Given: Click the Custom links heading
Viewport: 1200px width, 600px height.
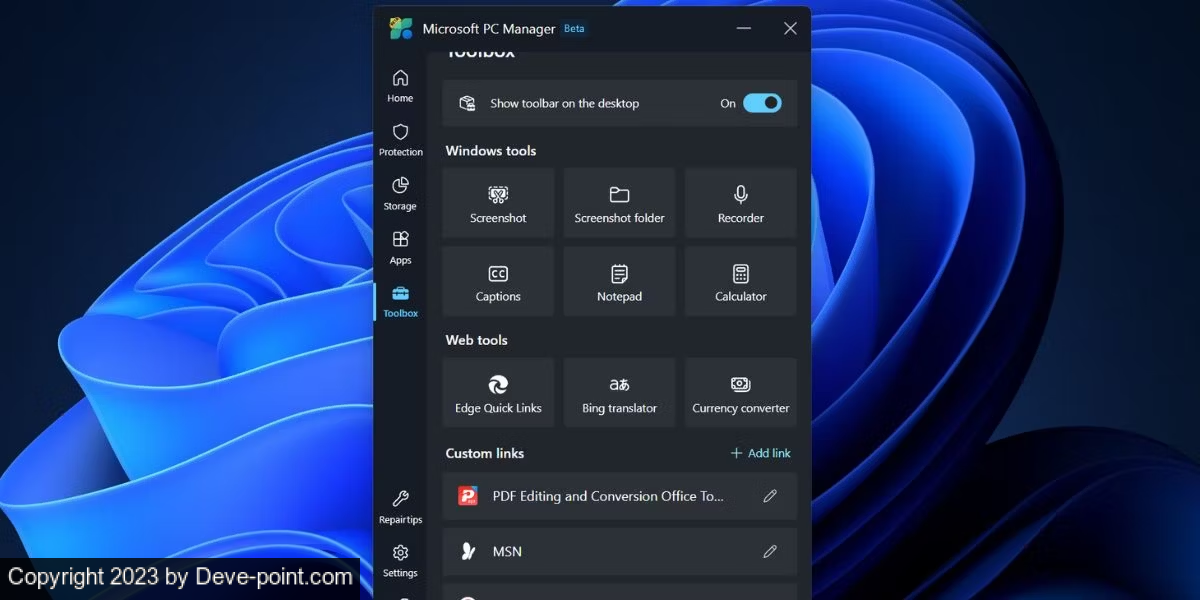Looking at the screenshot, I should pos(485,453).
